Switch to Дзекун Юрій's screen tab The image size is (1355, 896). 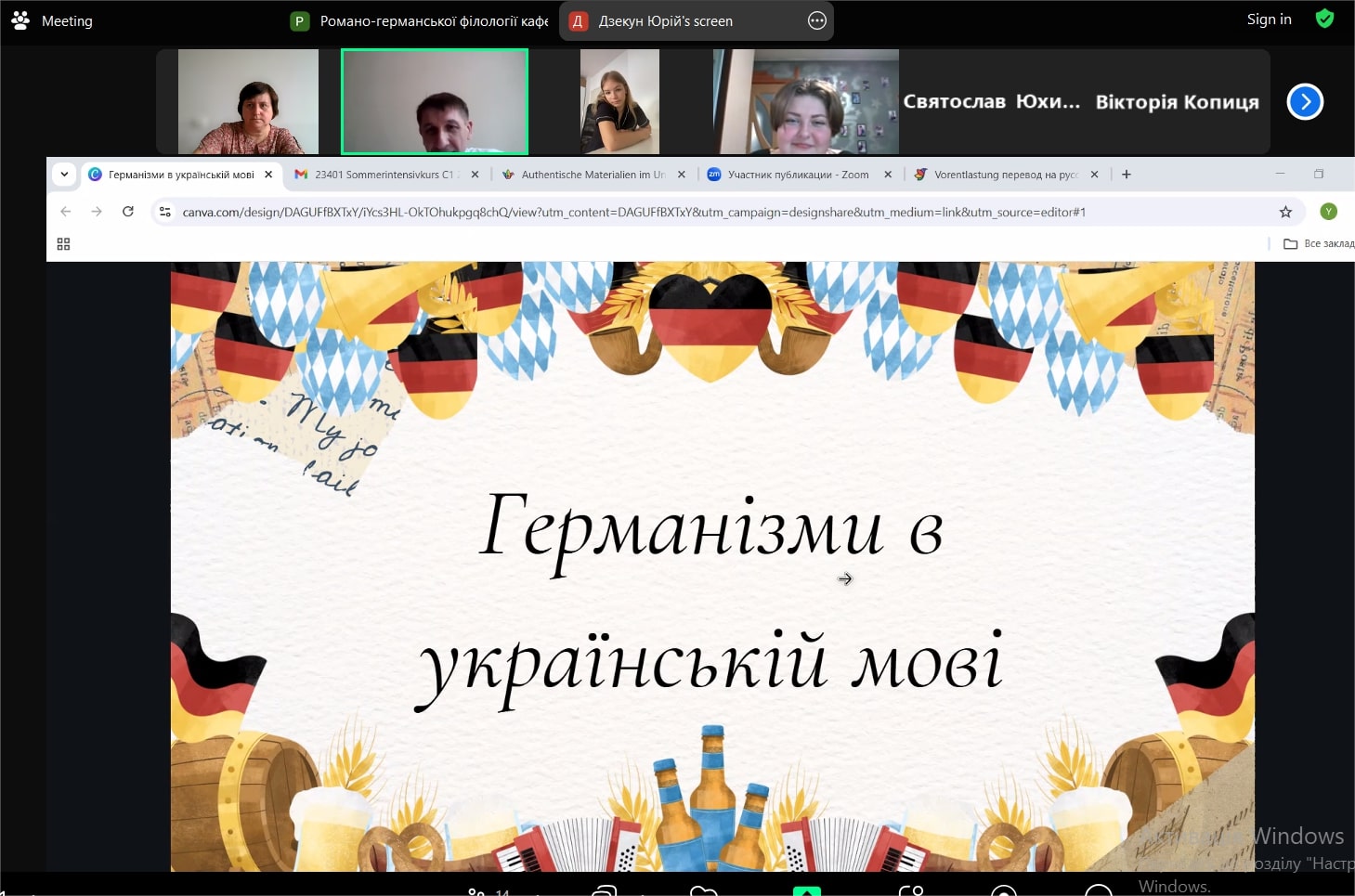click(x=697, y=20)
